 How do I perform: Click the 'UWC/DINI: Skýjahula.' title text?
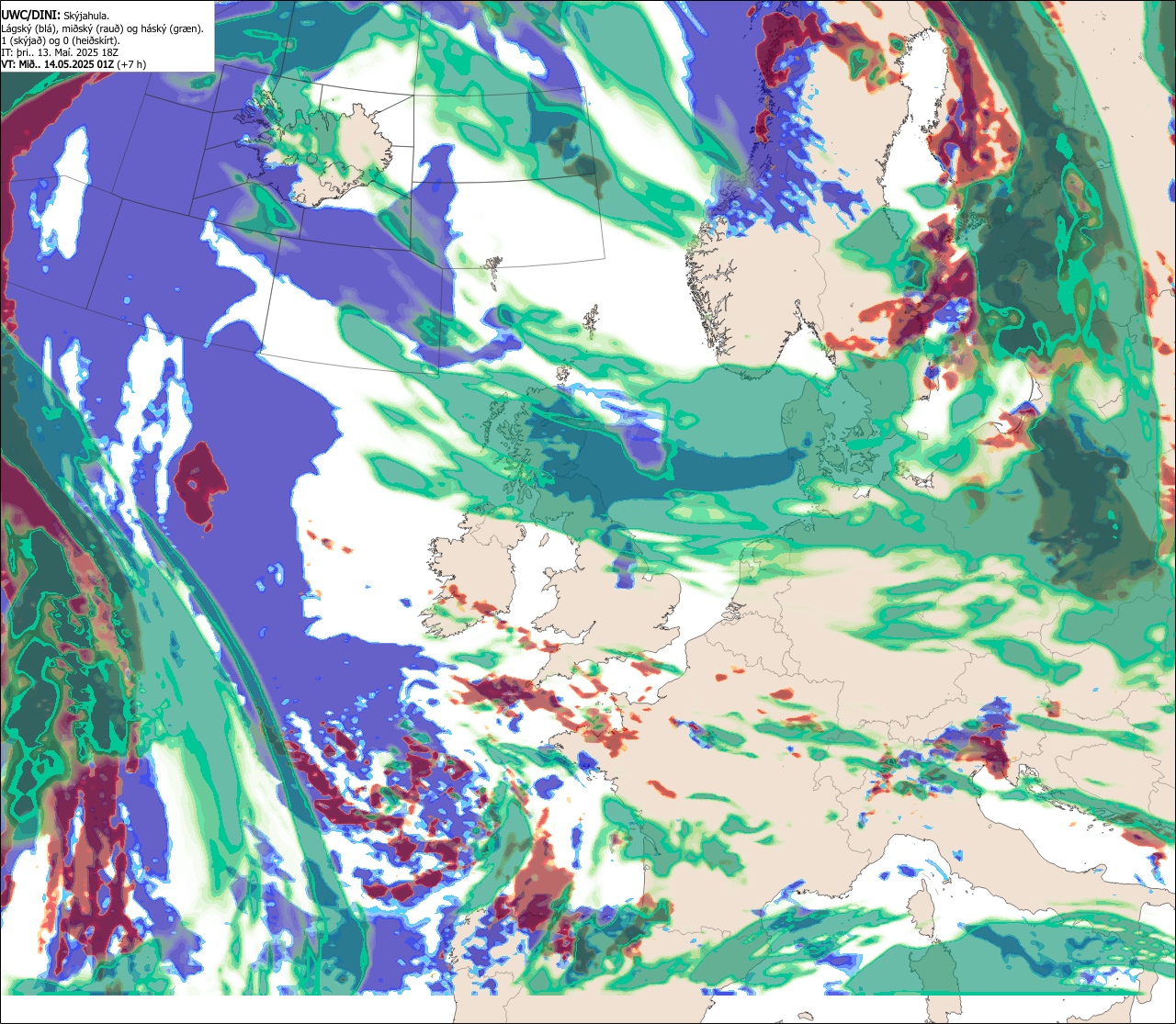[x=56, y=15]
